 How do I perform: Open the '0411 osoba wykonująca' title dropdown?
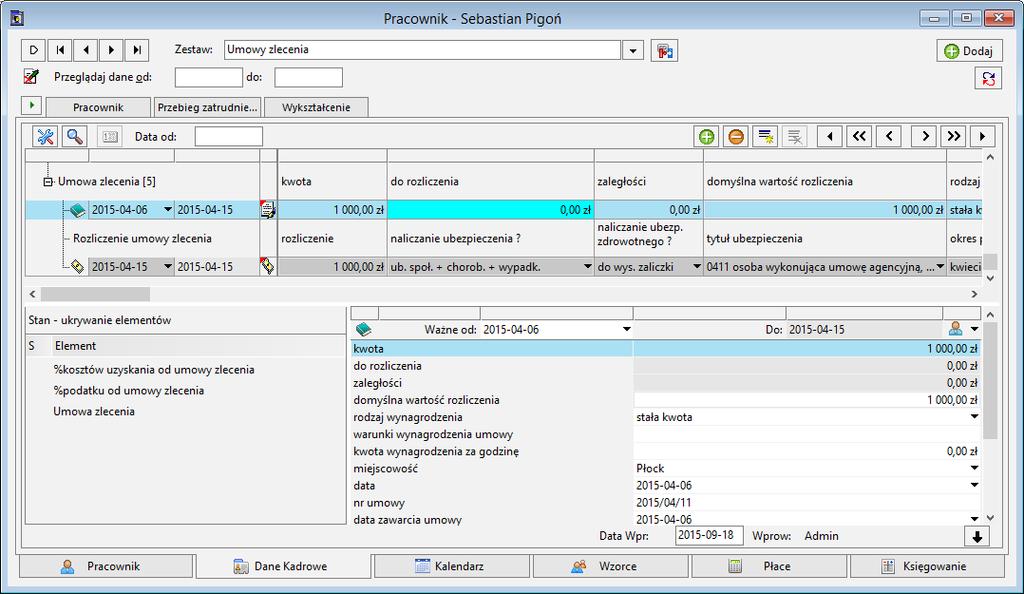940,266
